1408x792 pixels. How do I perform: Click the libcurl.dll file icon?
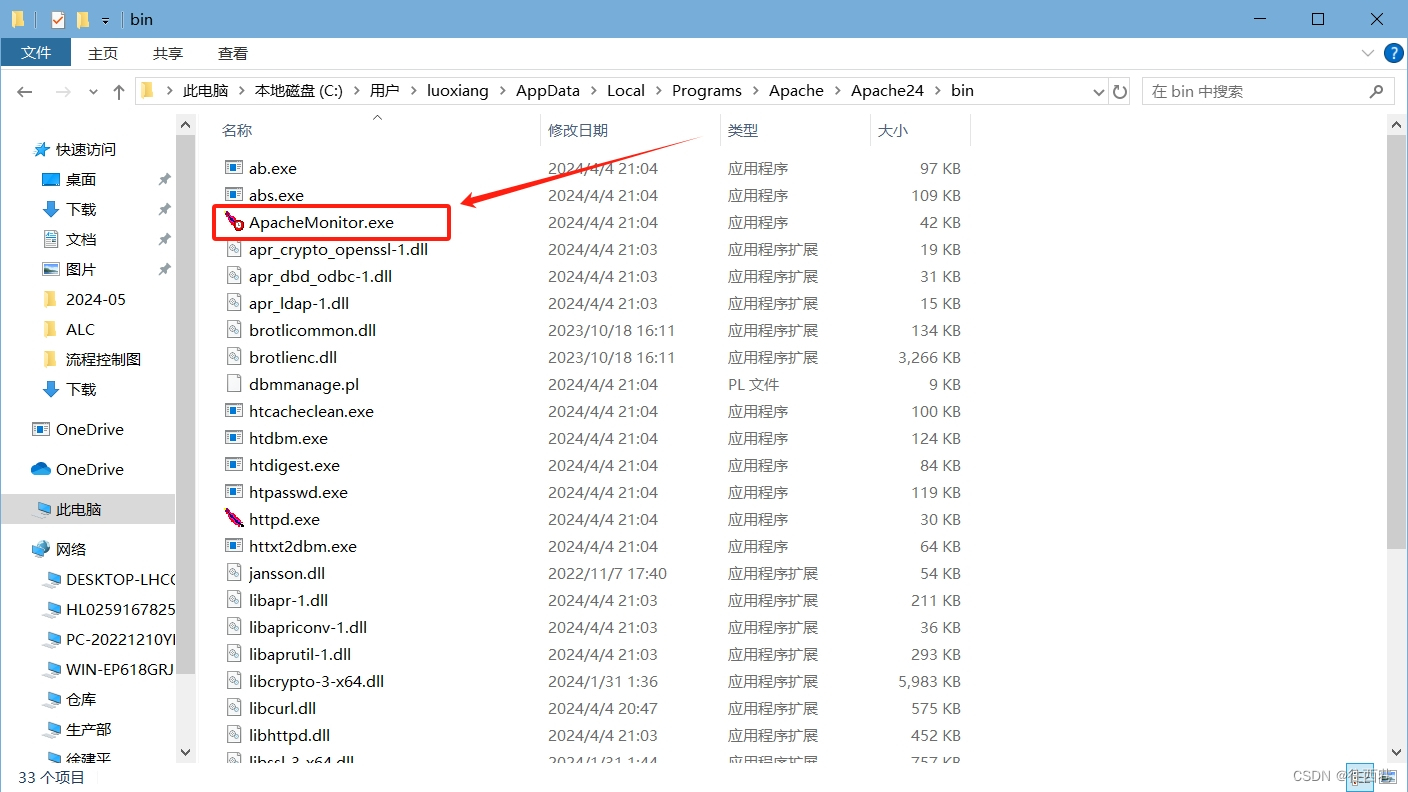[x=234, y=708]
